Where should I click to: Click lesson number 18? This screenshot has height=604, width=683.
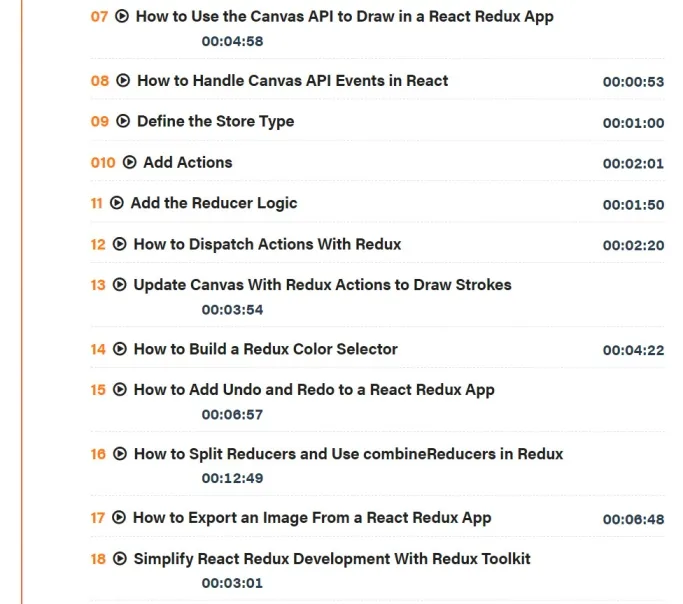point(98,559)
